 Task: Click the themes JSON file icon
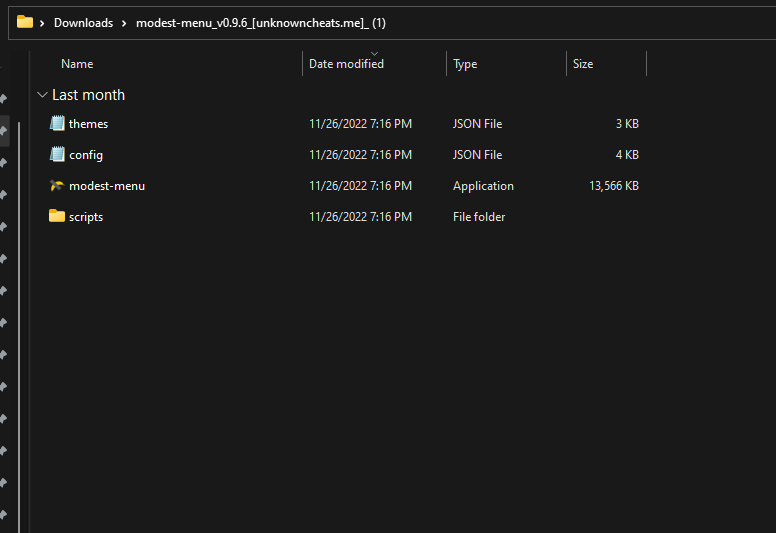point(57,124)
